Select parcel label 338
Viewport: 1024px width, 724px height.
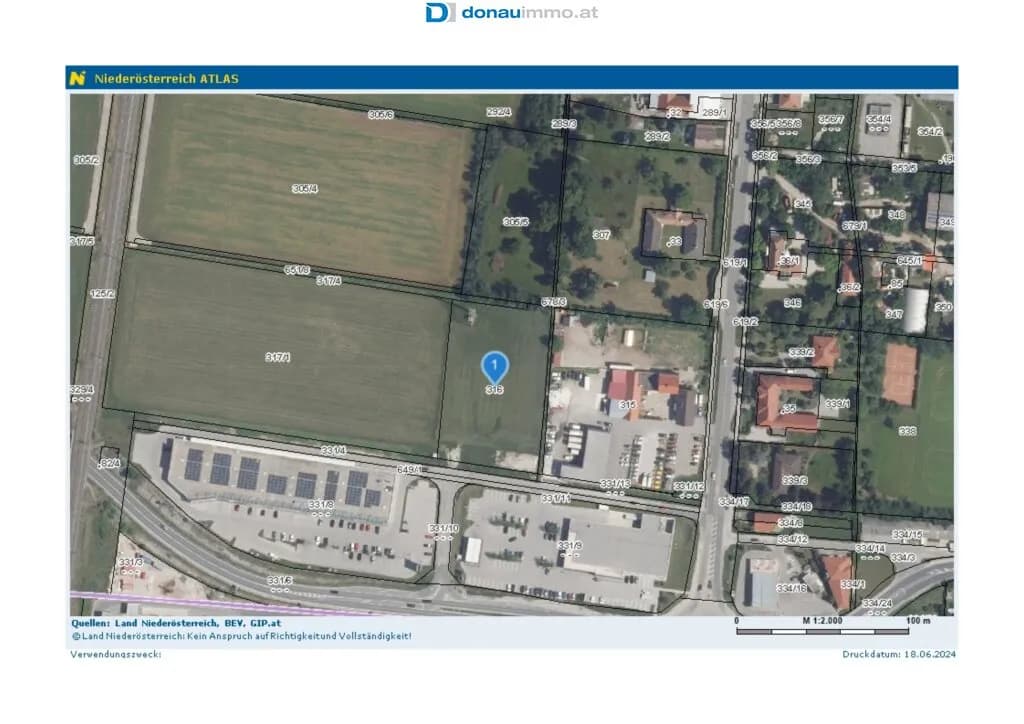pyautogui.click(x=907, y=432)
